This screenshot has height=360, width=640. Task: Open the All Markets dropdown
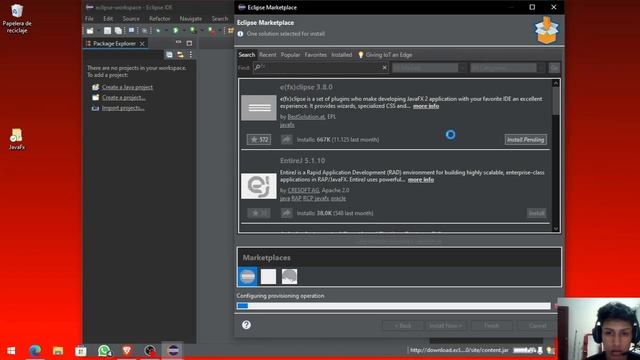(429, 68)
